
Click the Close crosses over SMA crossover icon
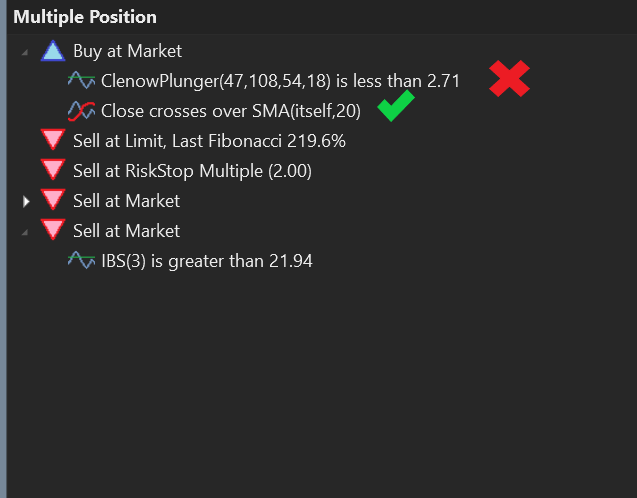click(81, 110)
